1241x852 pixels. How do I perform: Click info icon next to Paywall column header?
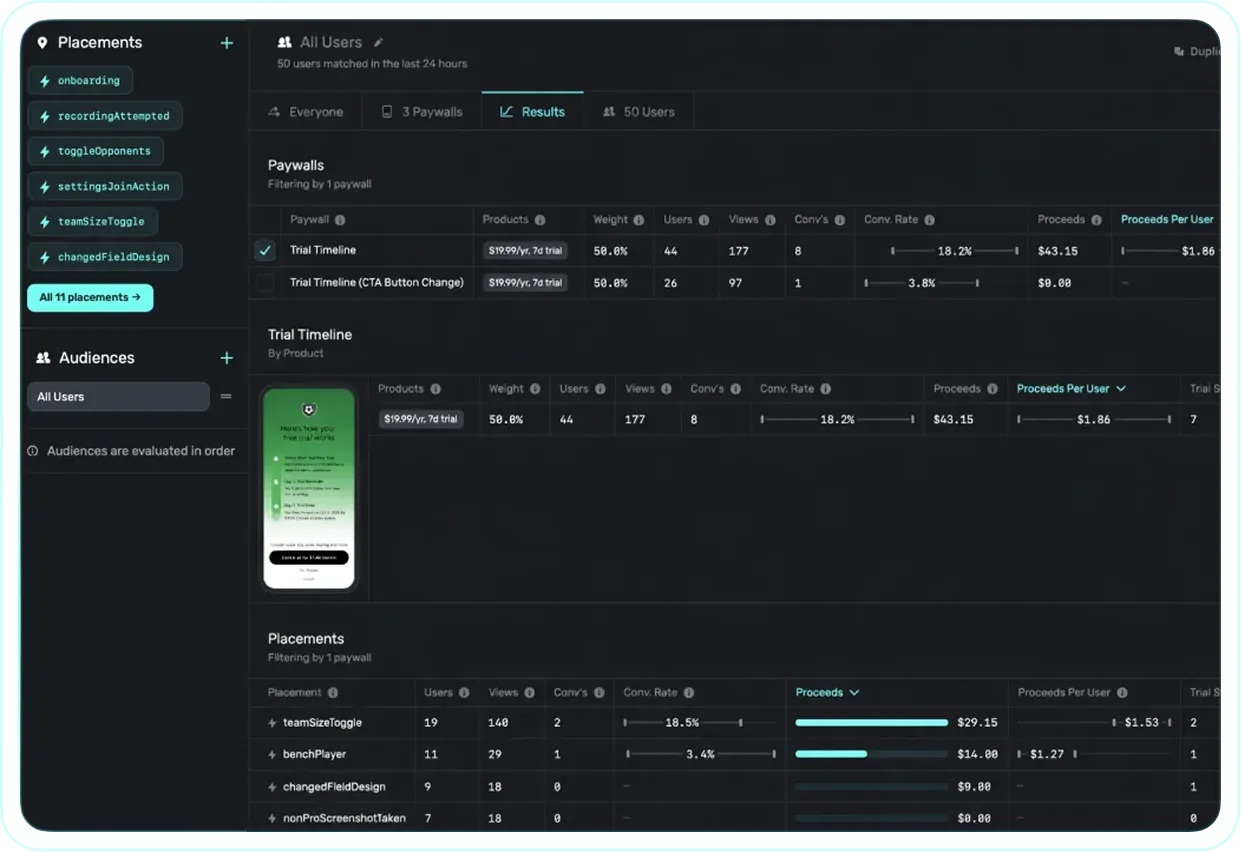(x=340, y=220)
